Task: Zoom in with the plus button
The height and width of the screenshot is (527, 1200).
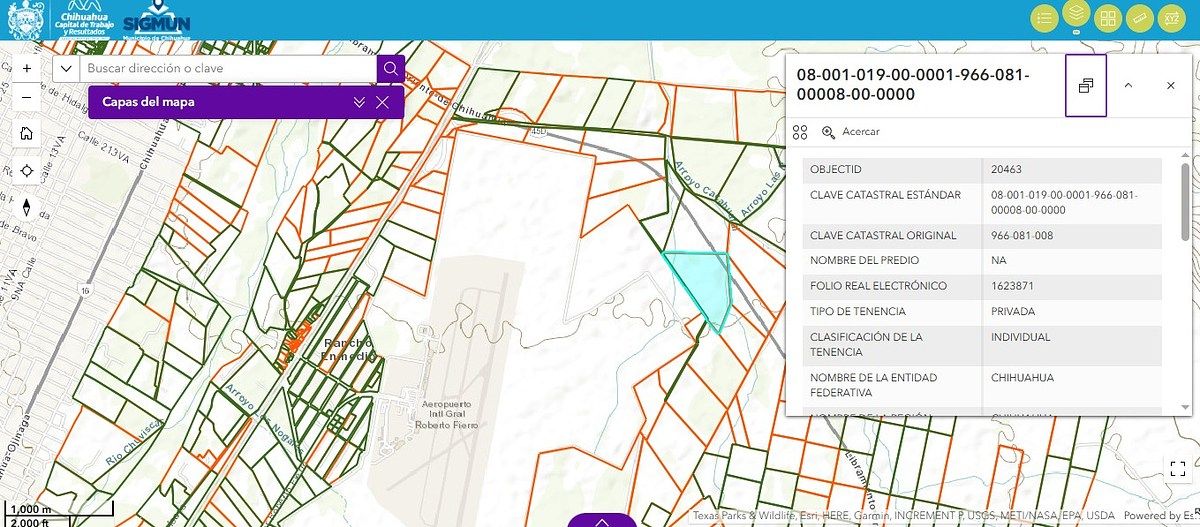Action: pyautogui.click(x=26, y=68)
